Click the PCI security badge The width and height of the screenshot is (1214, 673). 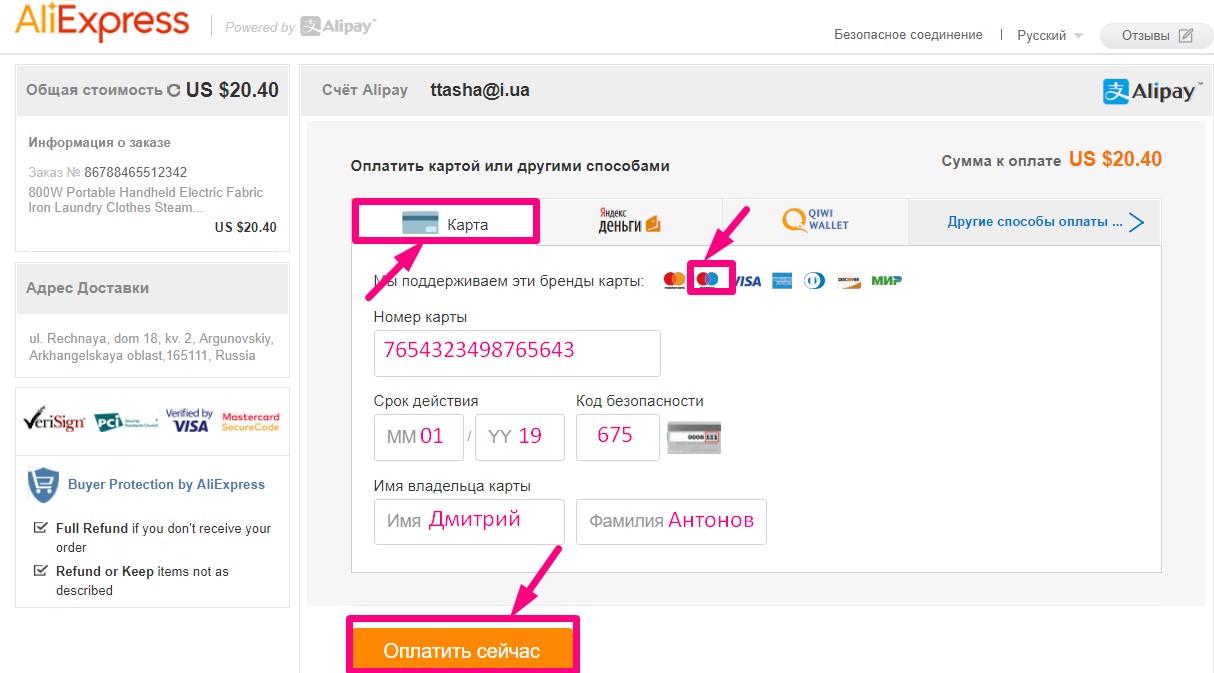(x=126, y=422)
